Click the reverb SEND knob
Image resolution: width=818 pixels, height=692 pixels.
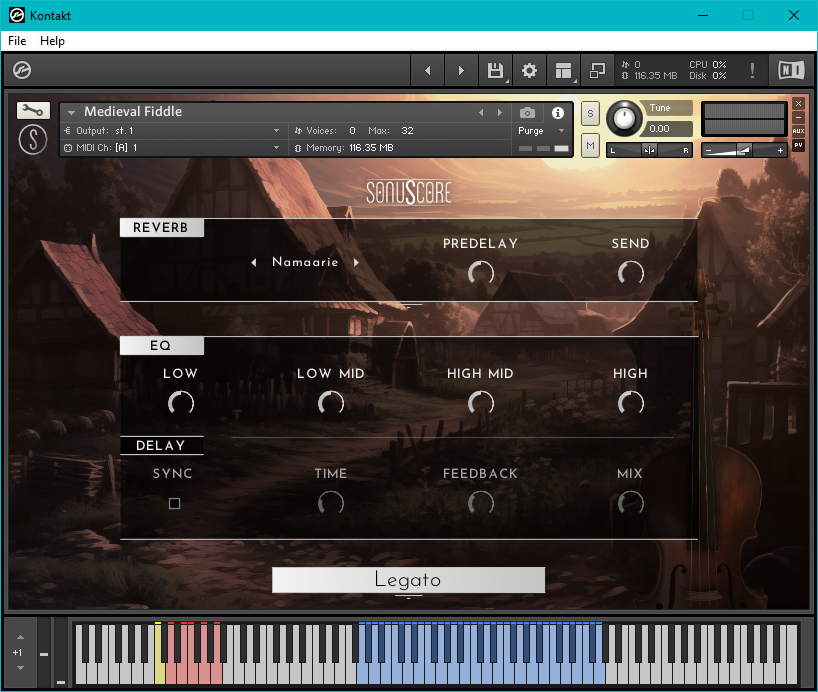[x=630, y=272]
